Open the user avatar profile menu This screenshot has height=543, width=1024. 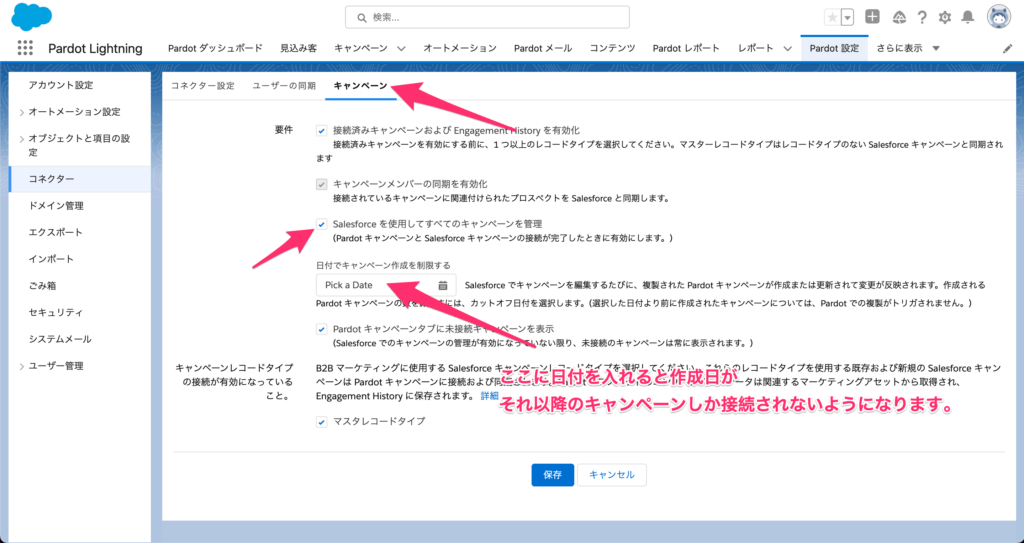[x=999, y=17]
